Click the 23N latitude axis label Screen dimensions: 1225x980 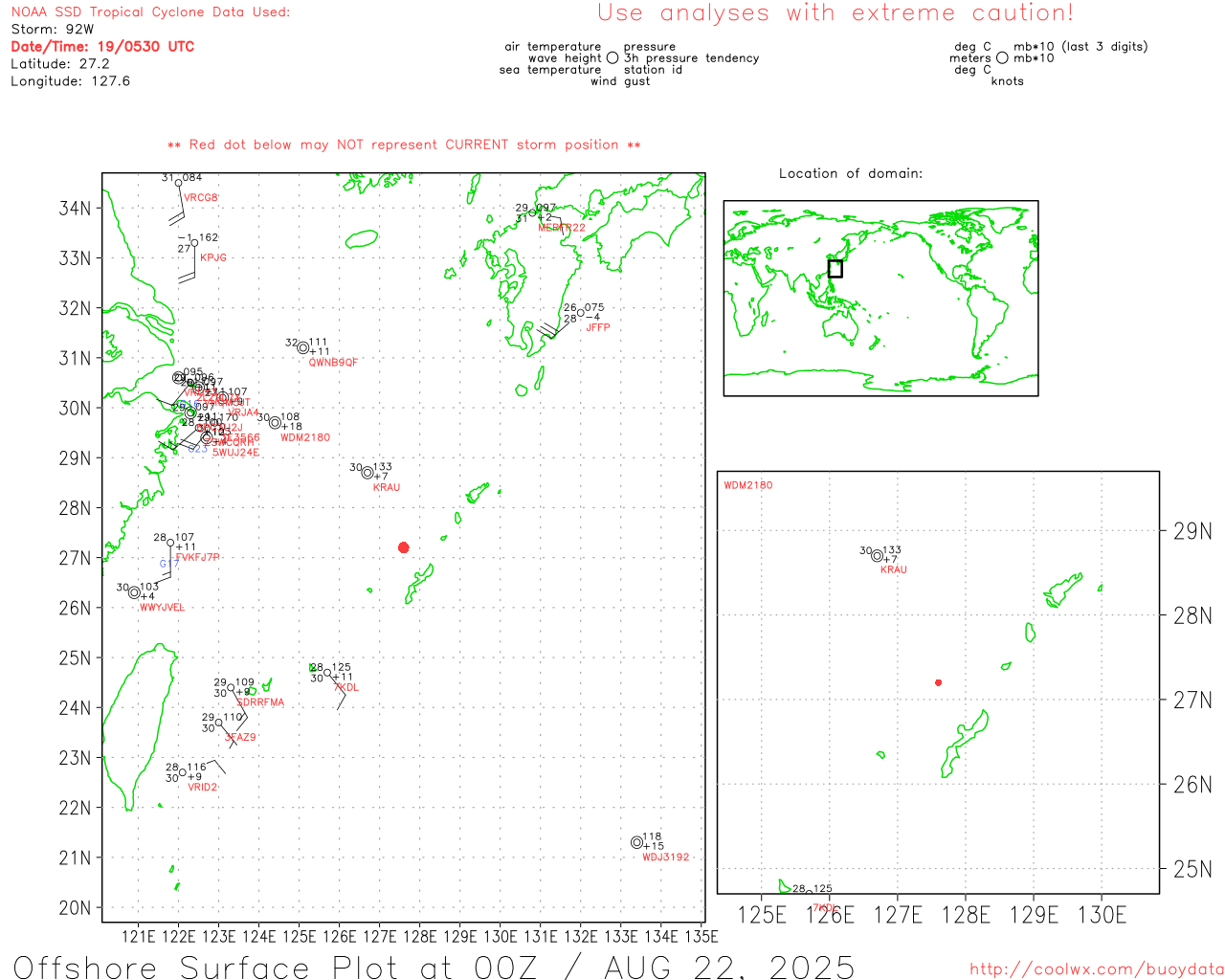(x=76, y=758)
